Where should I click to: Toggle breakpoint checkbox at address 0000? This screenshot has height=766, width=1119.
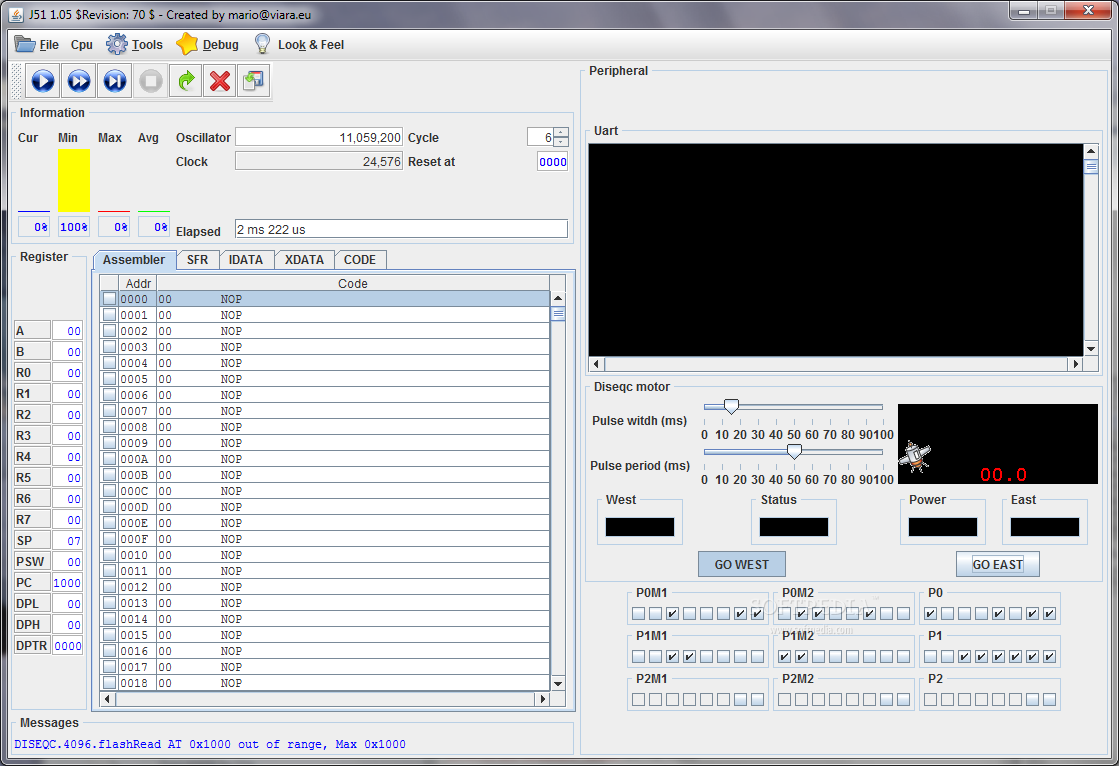coord(109,298)
